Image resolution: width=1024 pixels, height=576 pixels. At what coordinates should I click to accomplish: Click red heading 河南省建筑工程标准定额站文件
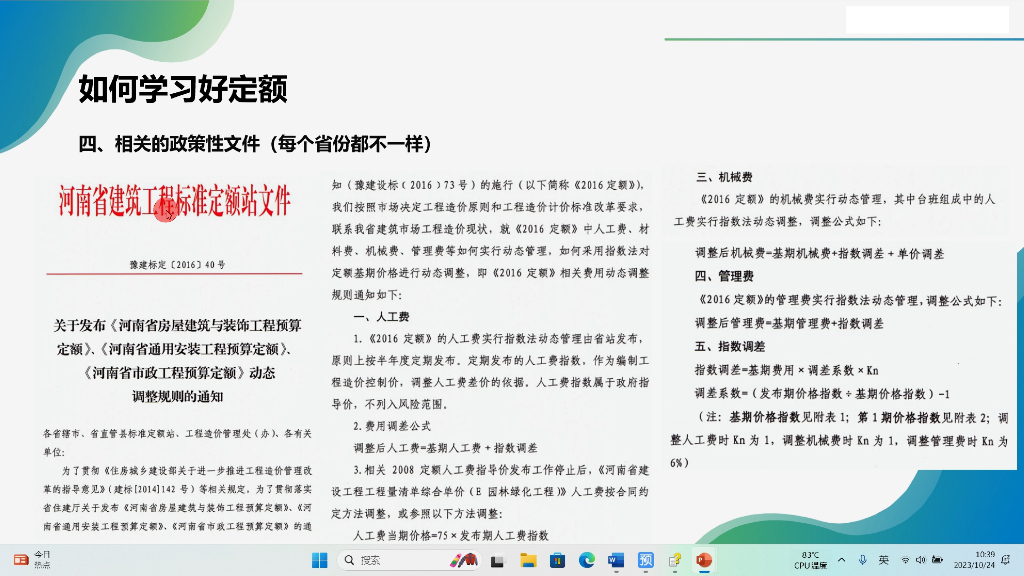(x=174, y=200)
